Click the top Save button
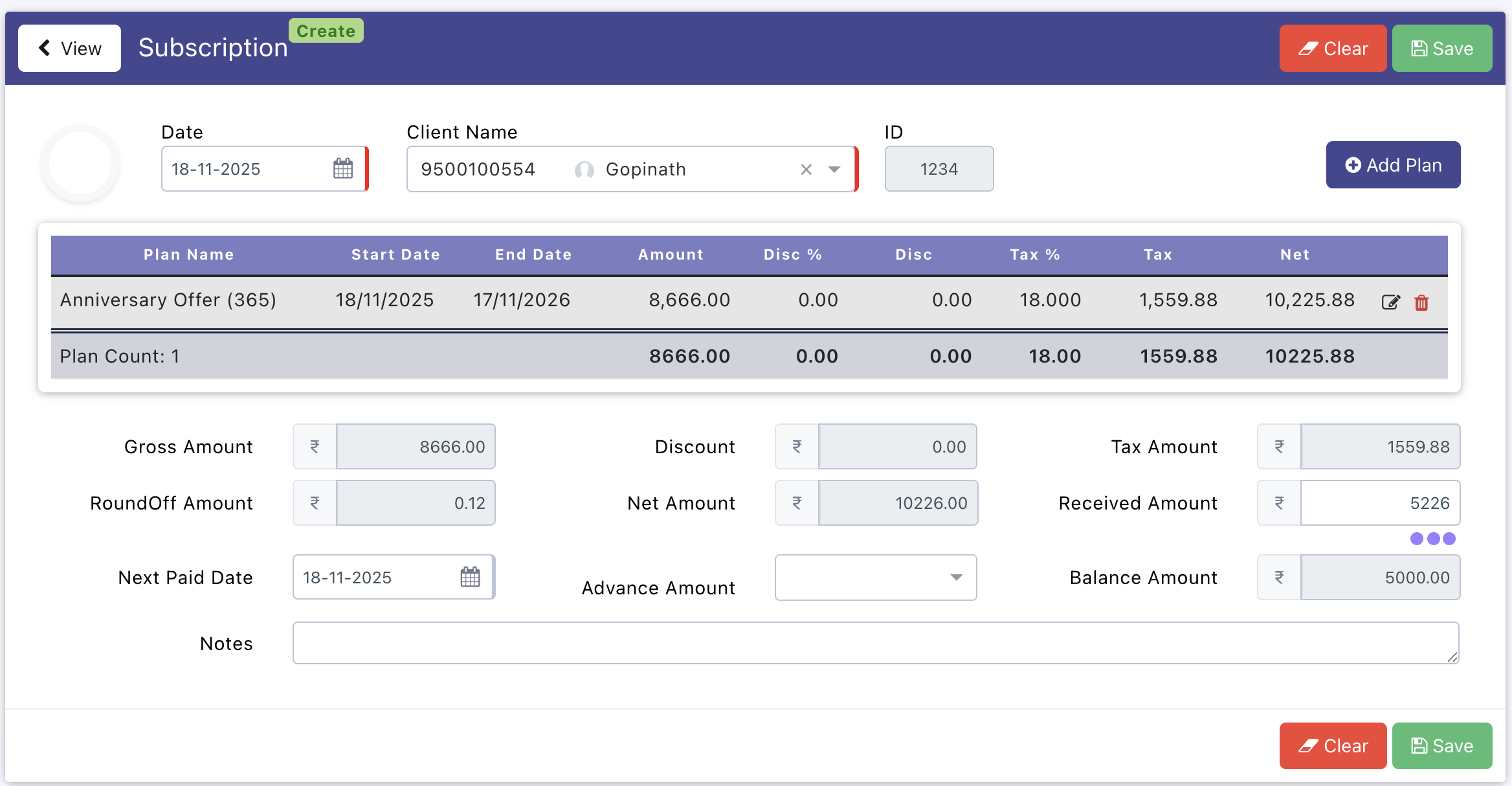1512x786 pixels. [1441, 49]
